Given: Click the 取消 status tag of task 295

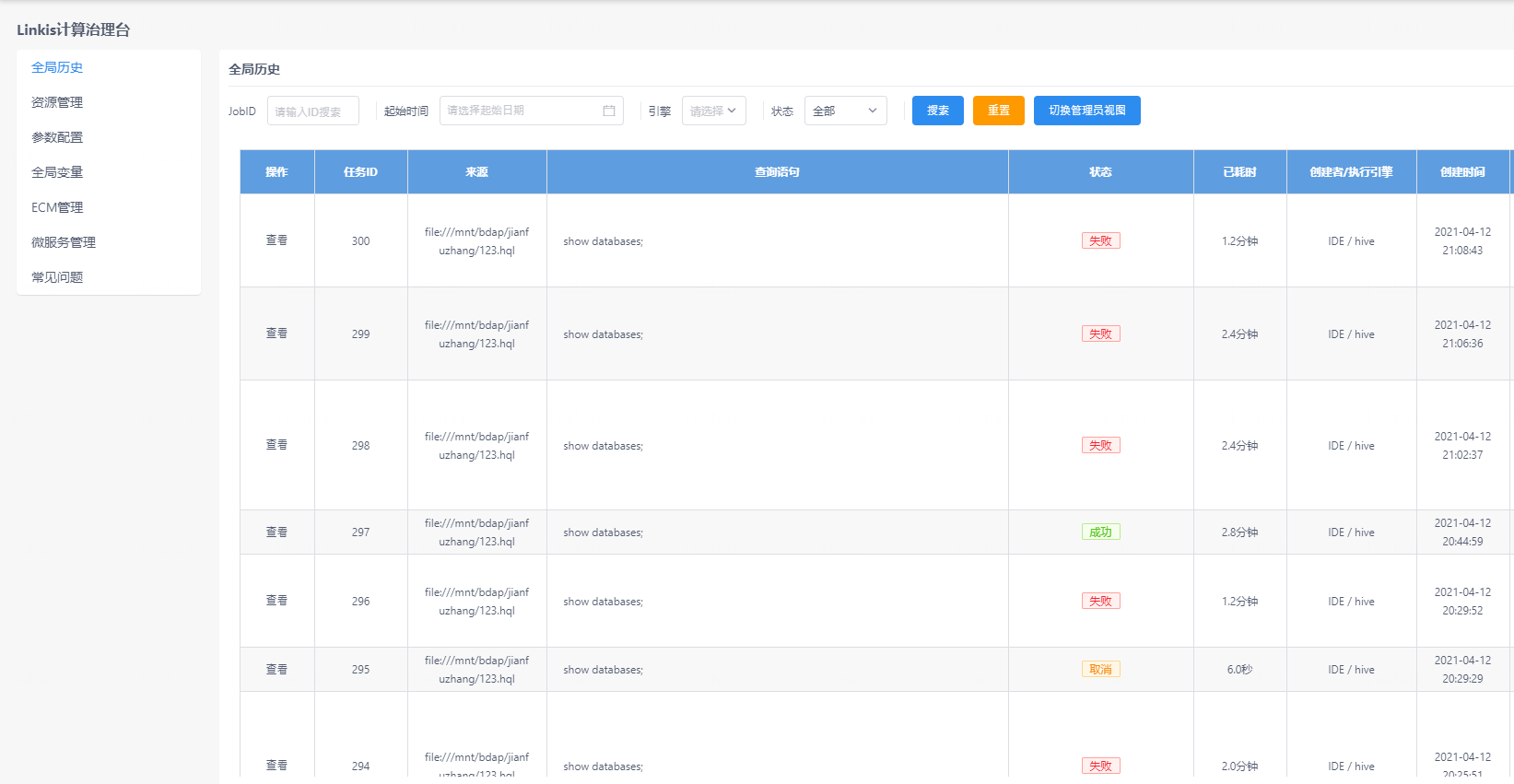Looking at the screenshot, I should click(x=1100, y=670).
